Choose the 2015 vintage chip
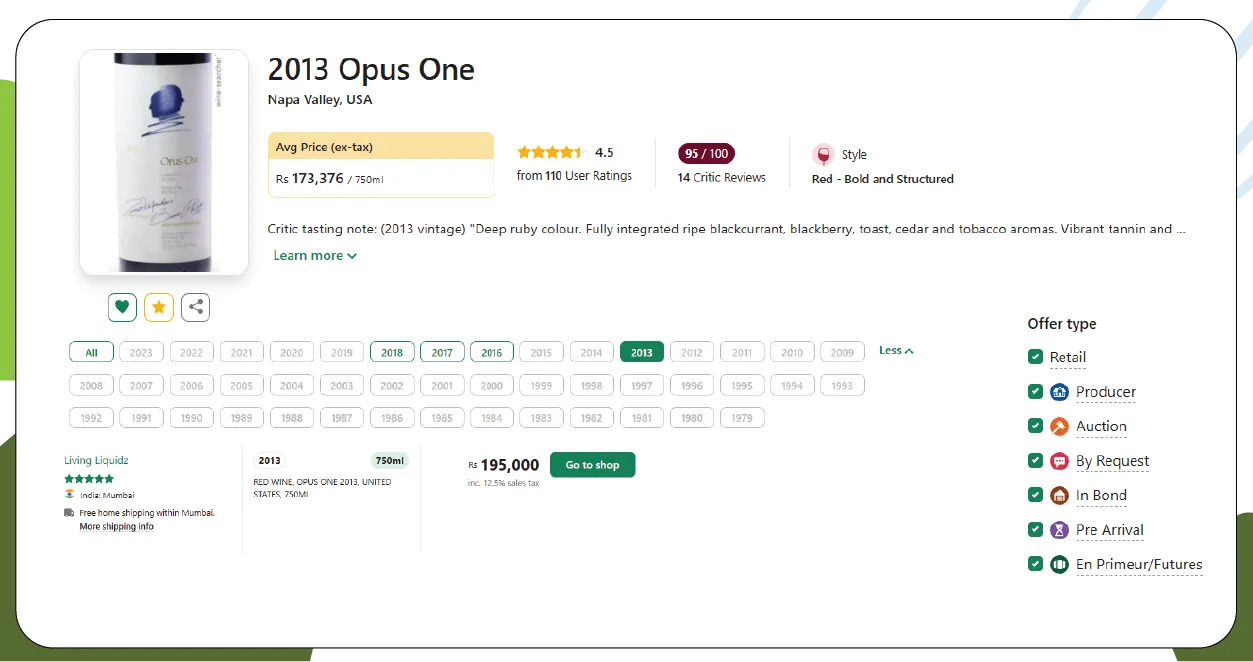The image size is (1253, 662). point(541,352)
